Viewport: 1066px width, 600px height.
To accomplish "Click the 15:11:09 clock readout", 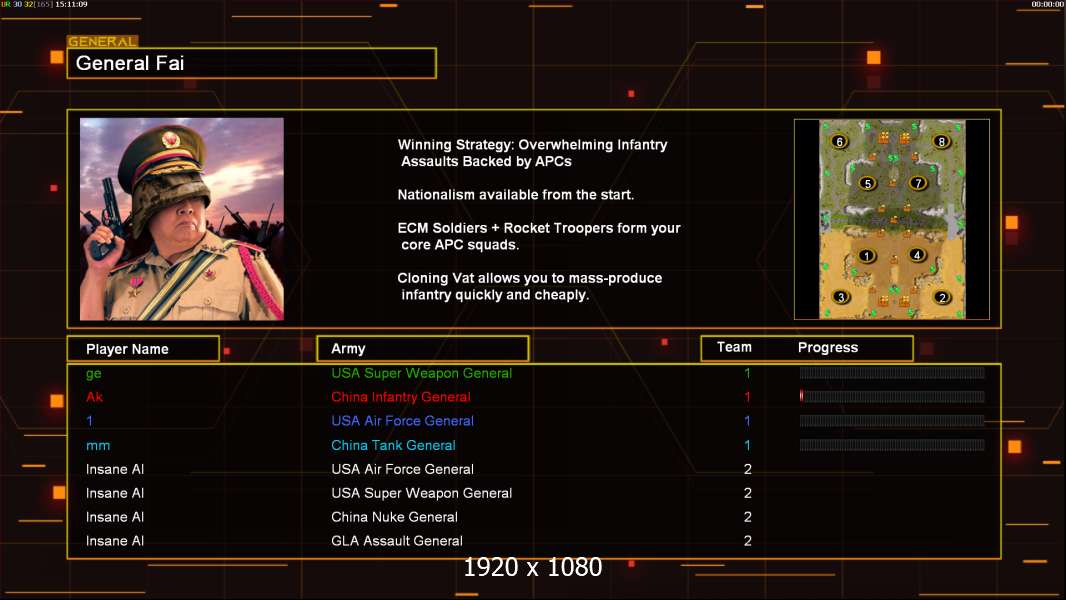I will (71, 4).
